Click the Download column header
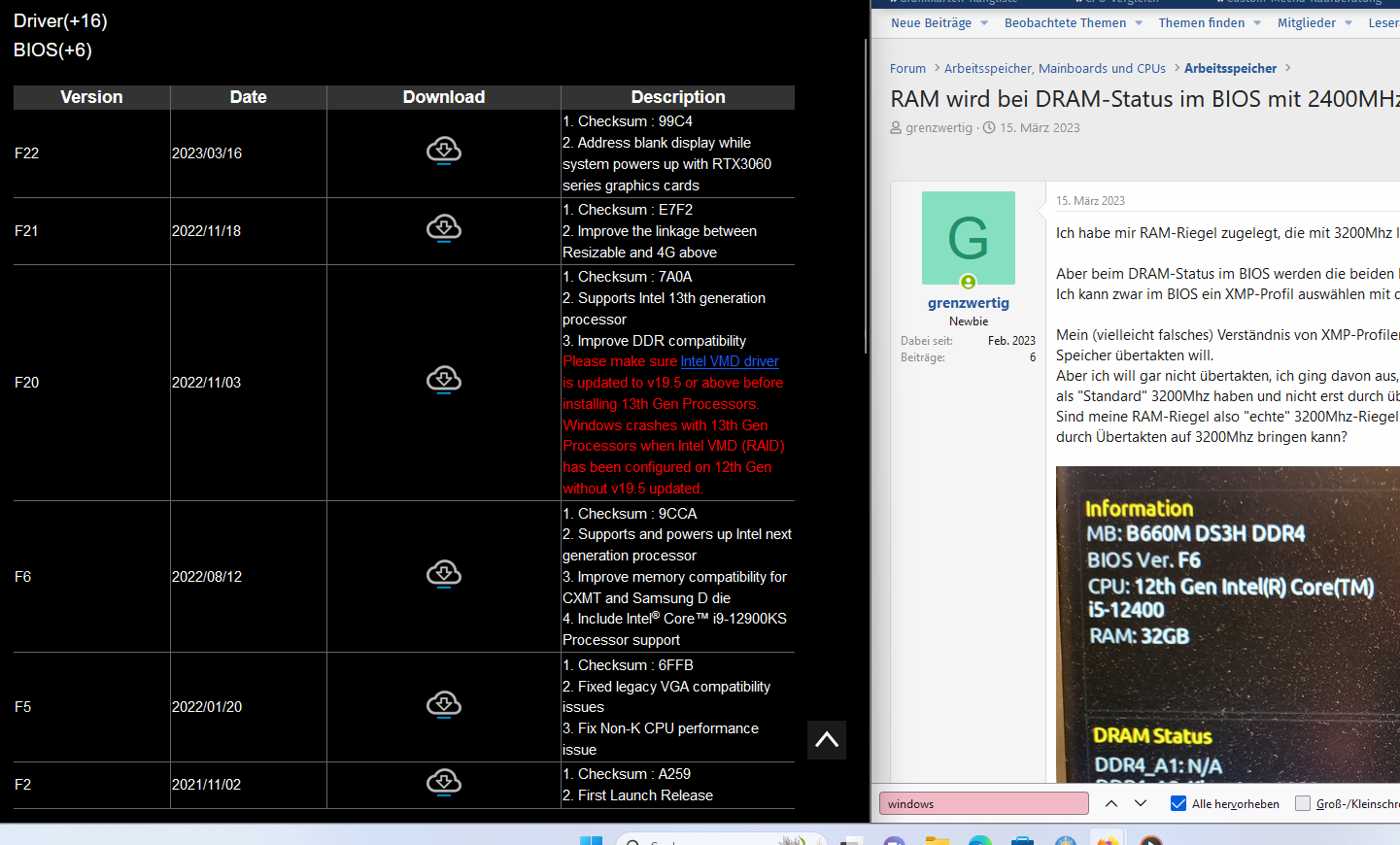Image resolution: width=1400 pixels, height=845 pixels. [444, 97]
